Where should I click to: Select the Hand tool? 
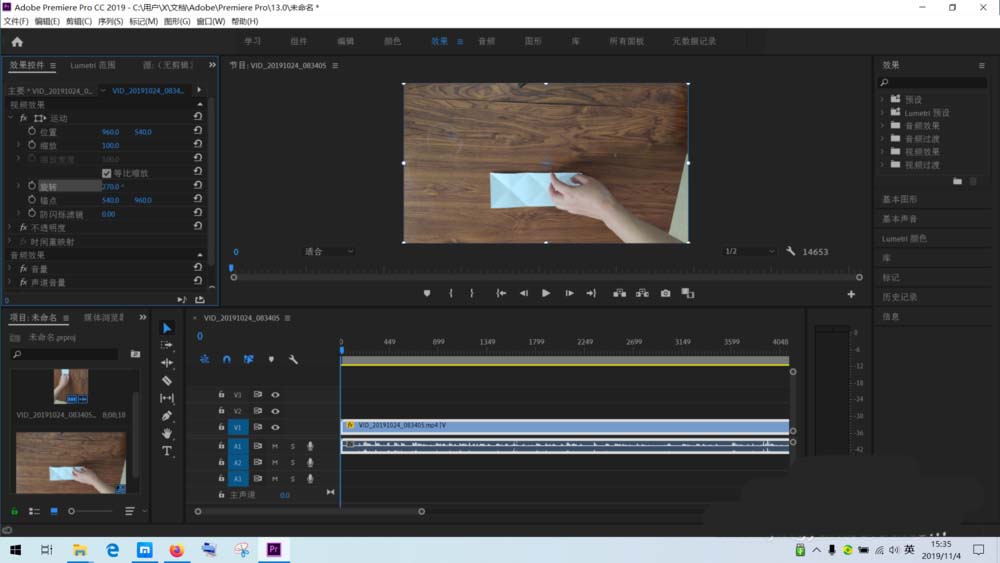167,433
